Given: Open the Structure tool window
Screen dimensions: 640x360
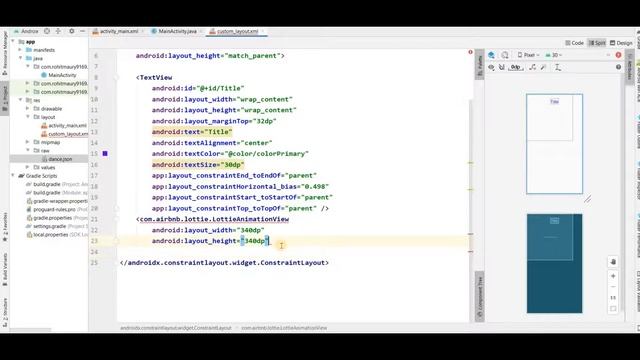Looking at the screenshot, I should pyautogui.click(x=4, y=312).
